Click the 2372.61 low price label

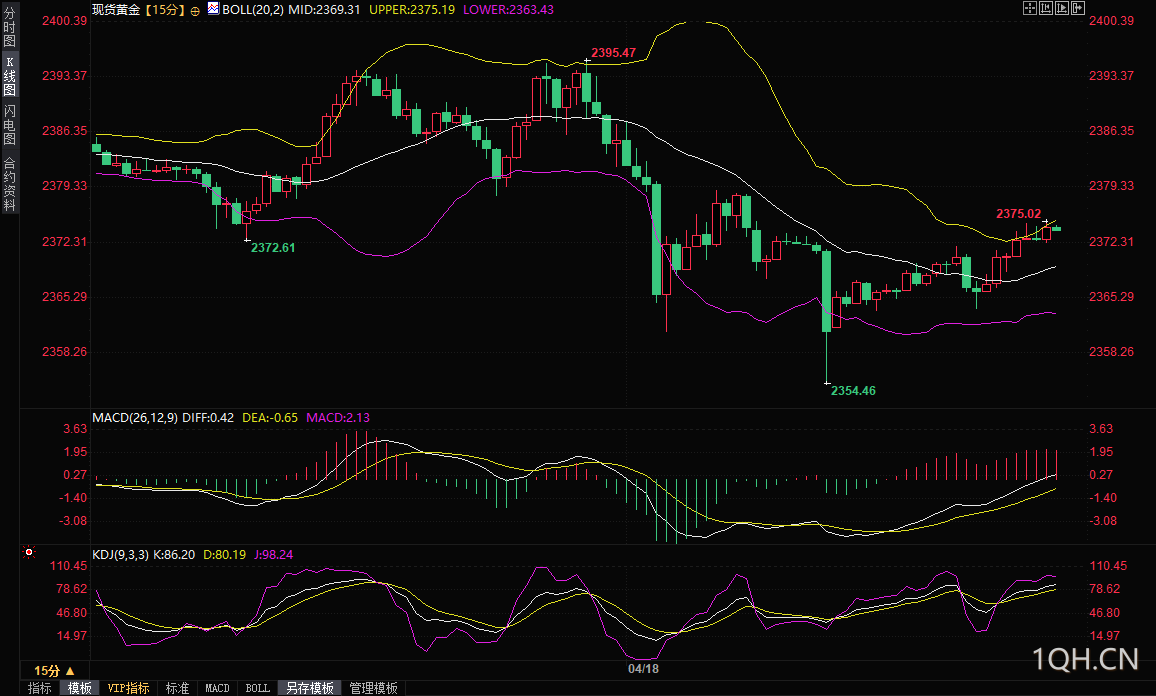pos(273,247)
